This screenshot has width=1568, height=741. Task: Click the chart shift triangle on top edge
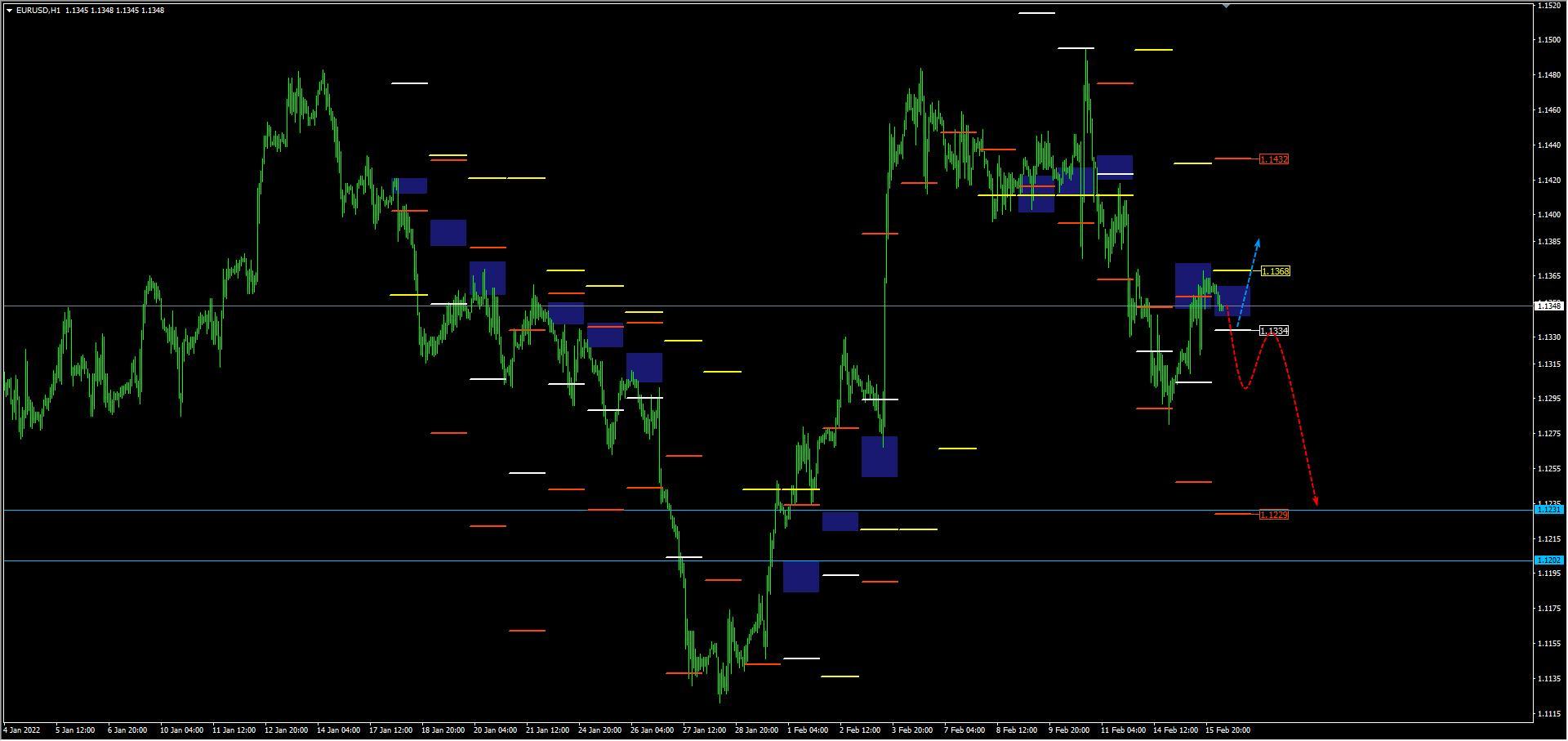[1226, 6]
